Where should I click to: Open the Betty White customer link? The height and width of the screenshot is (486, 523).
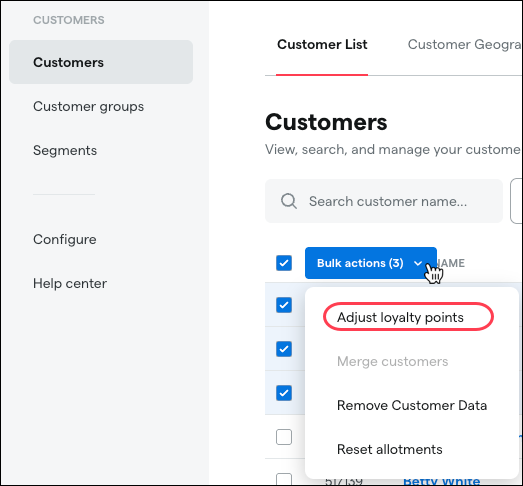click(x=442, y=481)
